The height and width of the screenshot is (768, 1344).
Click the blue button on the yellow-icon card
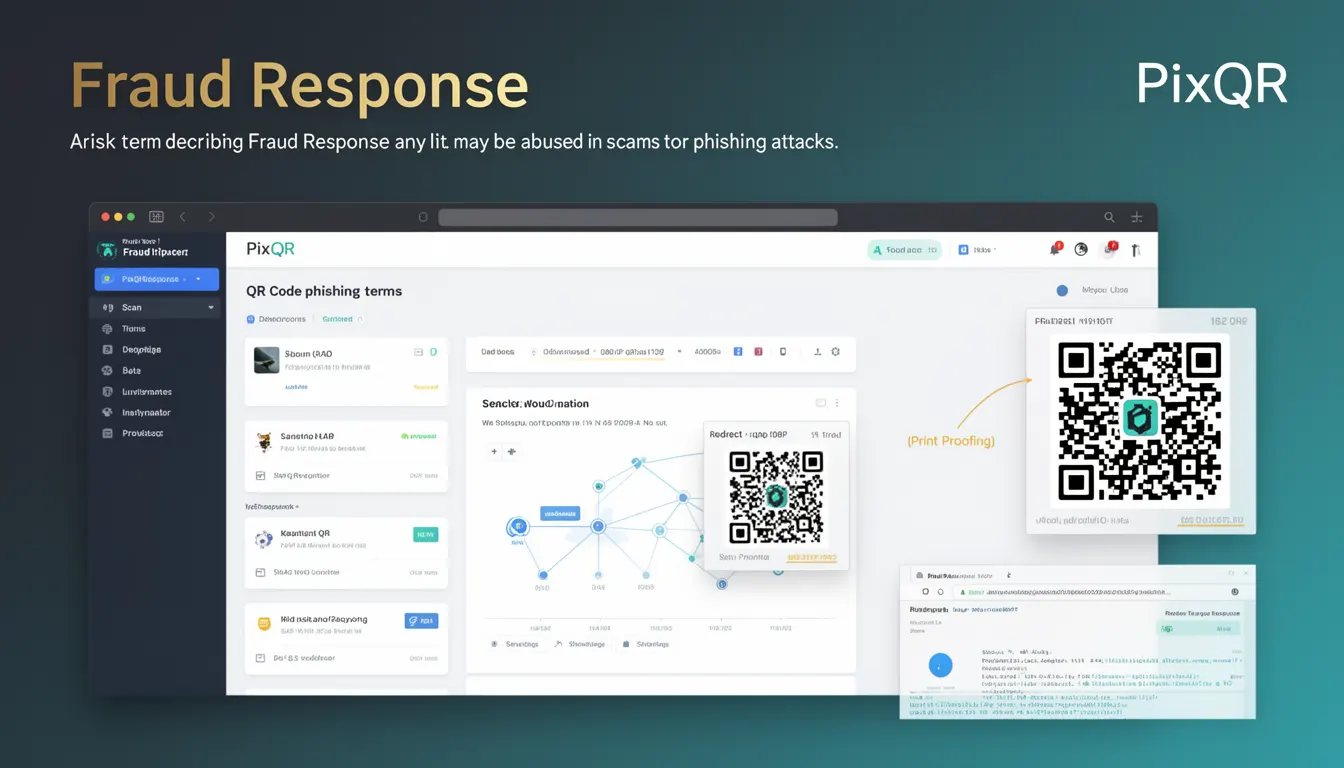tap(421, 621)
